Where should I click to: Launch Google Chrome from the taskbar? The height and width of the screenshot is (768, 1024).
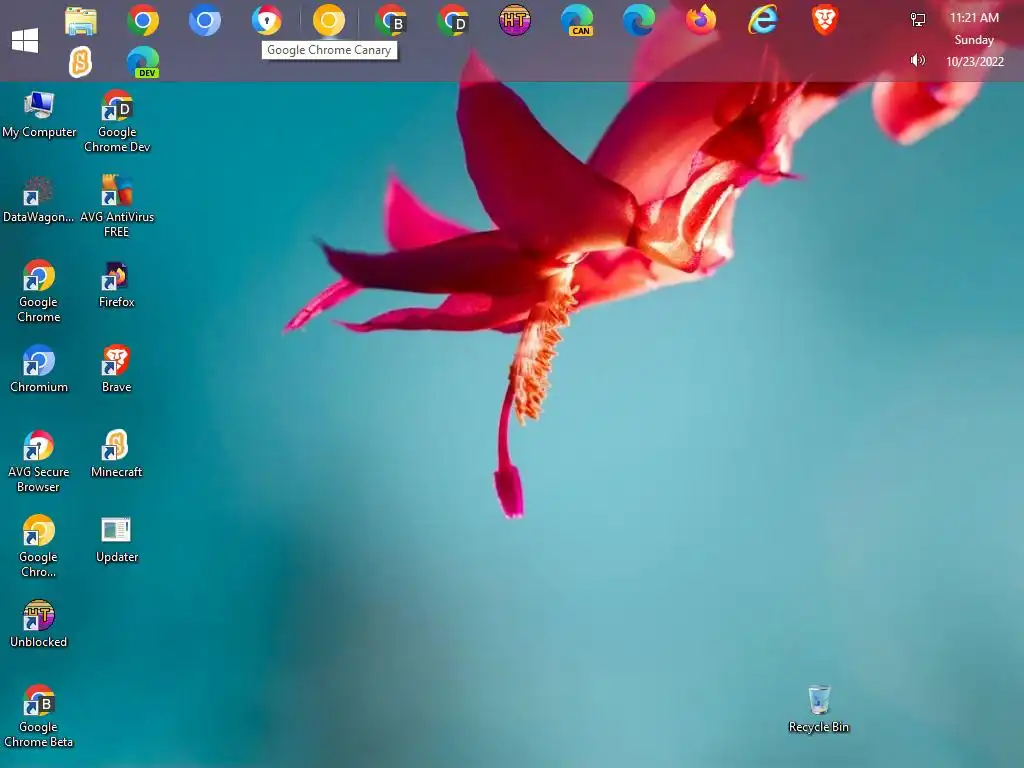click(x=143, y=21)
